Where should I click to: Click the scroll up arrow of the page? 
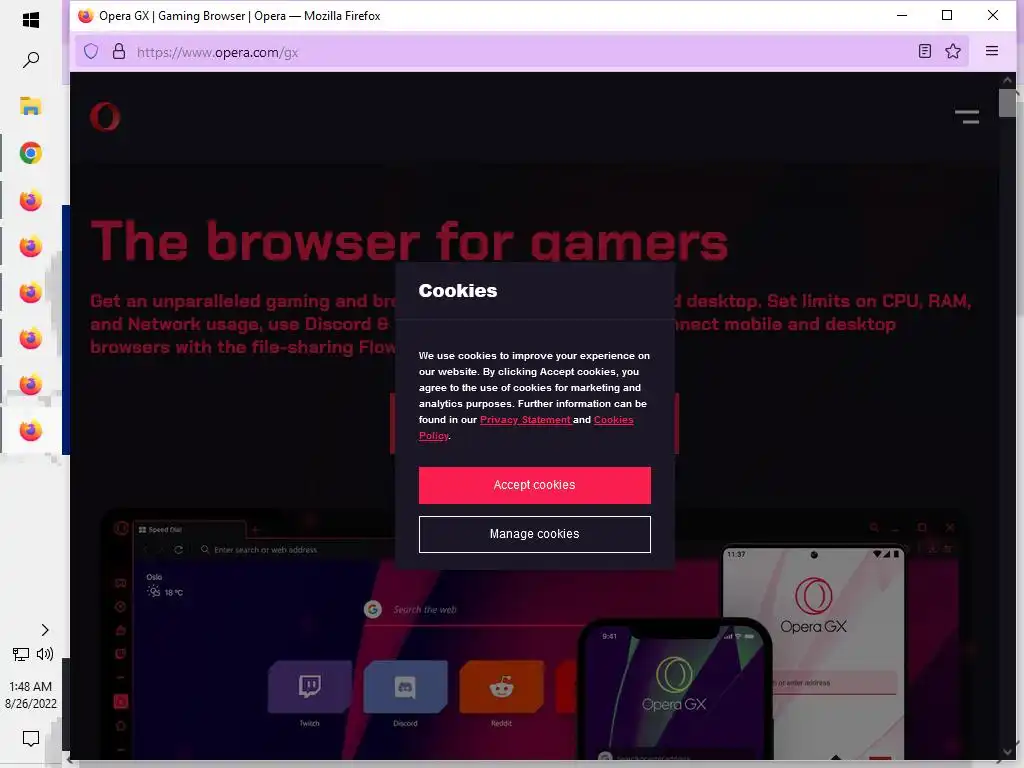click(x=1007, y=80)
